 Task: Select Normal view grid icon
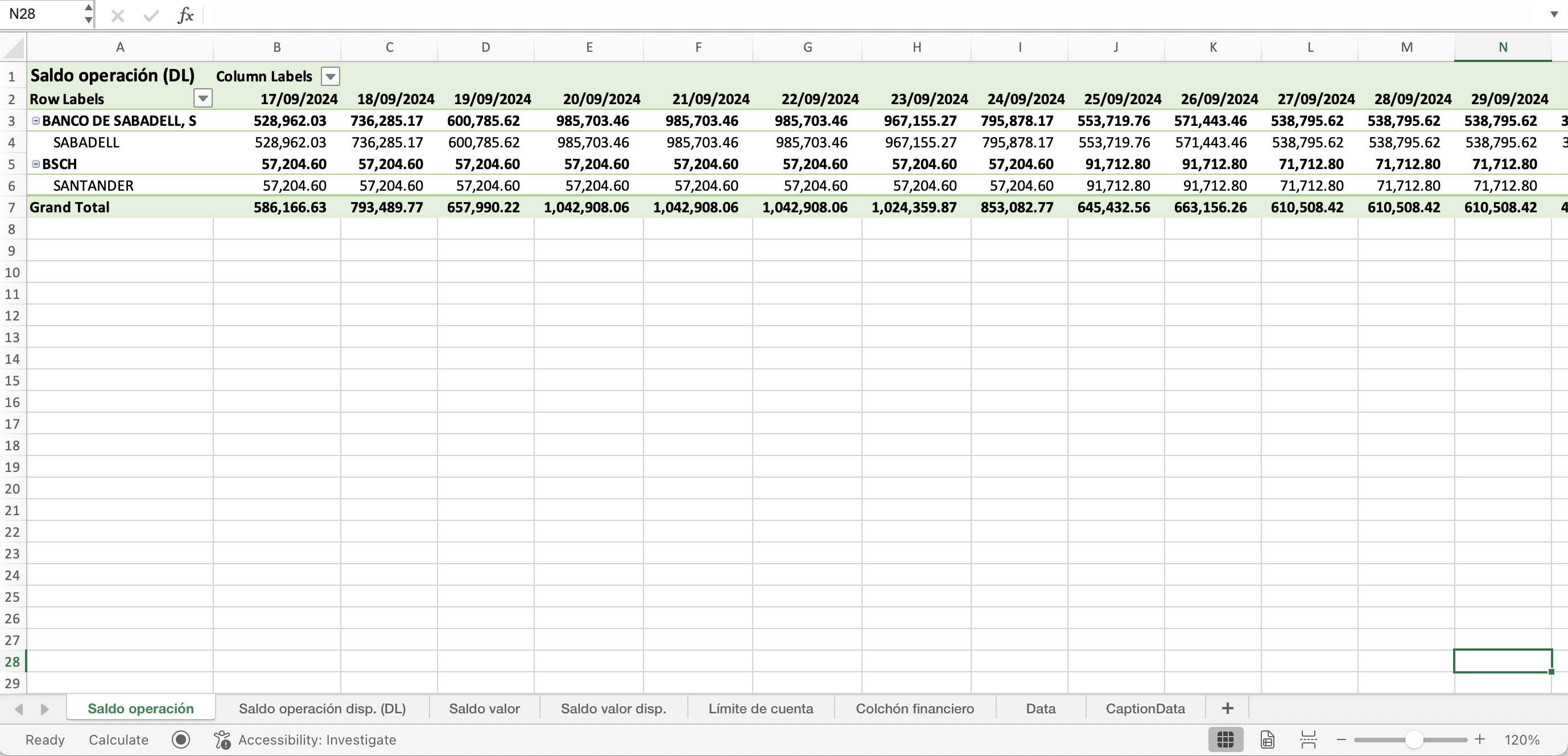1225,739
